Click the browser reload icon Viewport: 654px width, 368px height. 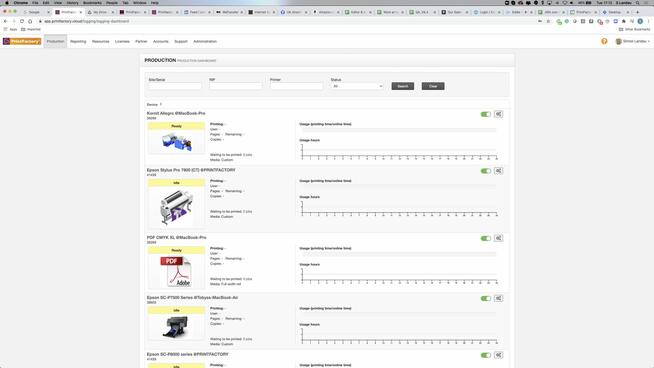coord(22,21)
